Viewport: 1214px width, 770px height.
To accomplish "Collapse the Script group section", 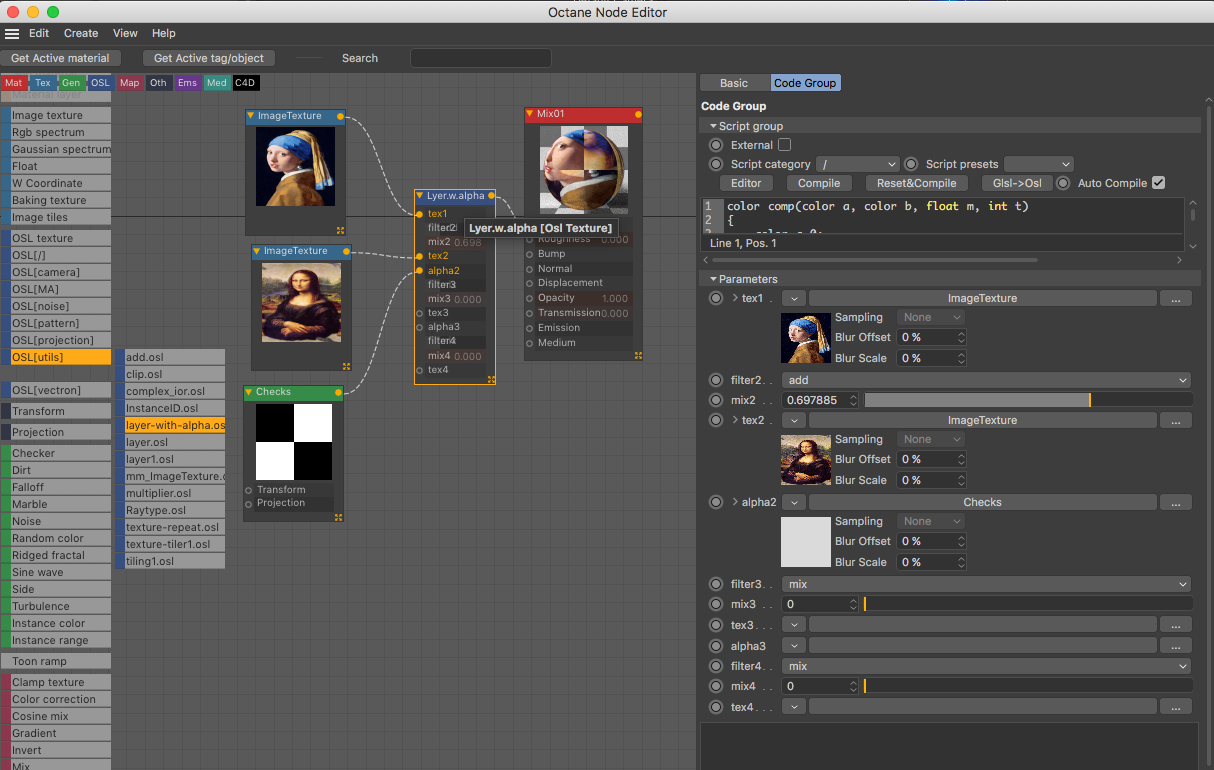I will pos(713,126).
